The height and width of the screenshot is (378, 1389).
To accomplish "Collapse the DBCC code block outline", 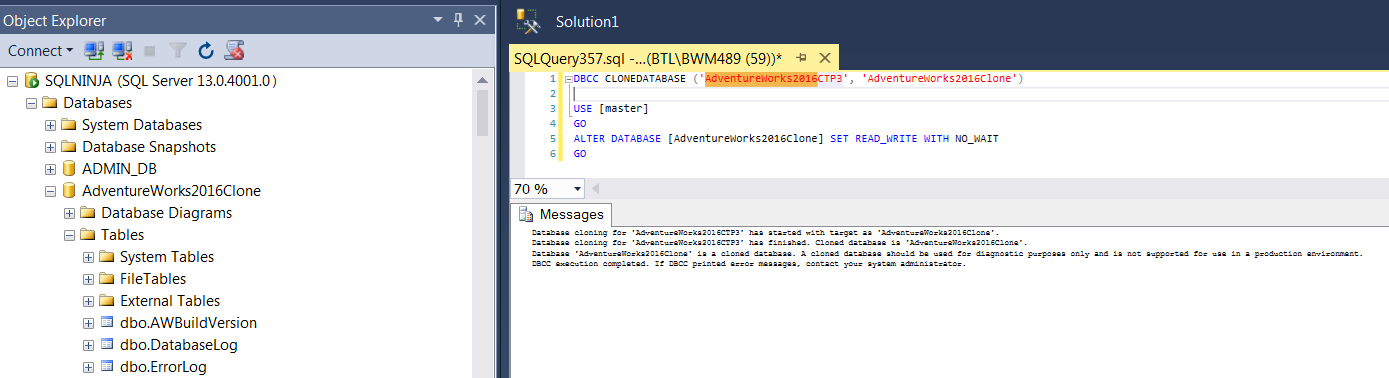I will point(568,78).
